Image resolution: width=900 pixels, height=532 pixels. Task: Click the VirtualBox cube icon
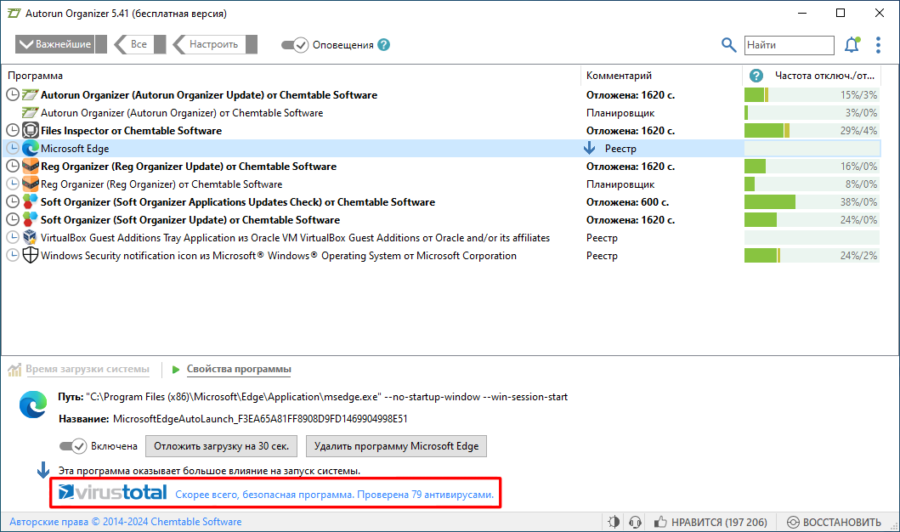[x=30, y=237]
